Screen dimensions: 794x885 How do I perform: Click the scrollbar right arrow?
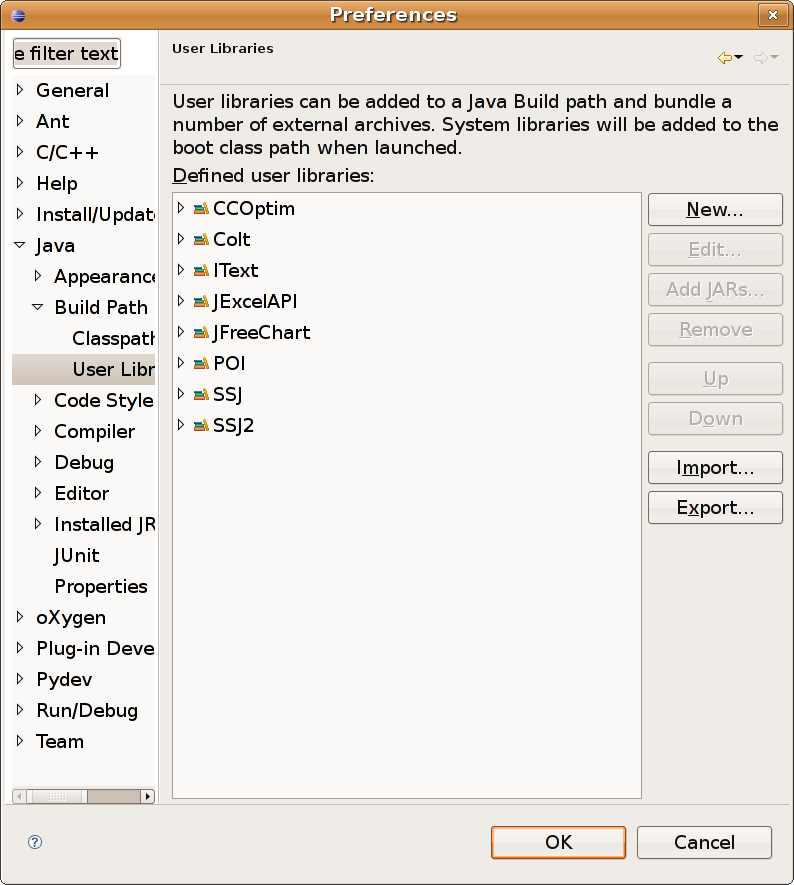click(x=148, y=796)
